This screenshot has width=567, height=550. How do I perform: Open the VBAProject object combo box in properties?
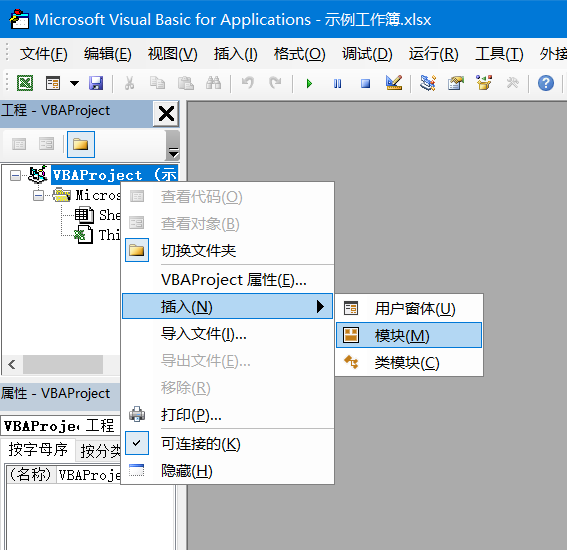click(61, 426)
